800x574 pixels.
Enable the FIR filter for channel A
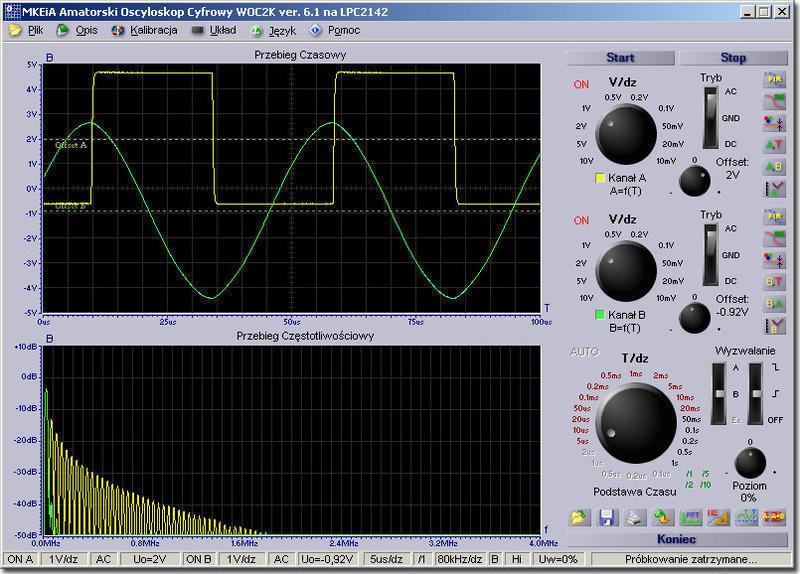point(774,79)
